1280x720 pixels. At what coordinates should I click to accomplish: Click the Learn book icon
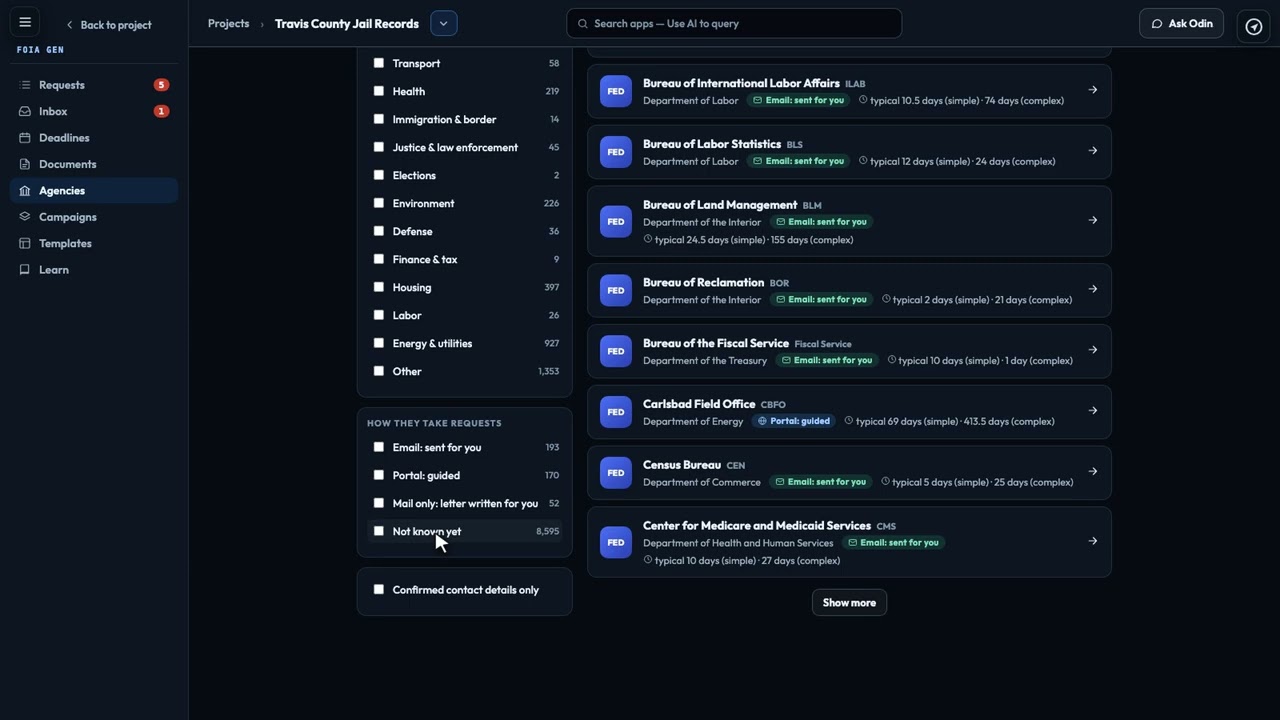point(25,270)
